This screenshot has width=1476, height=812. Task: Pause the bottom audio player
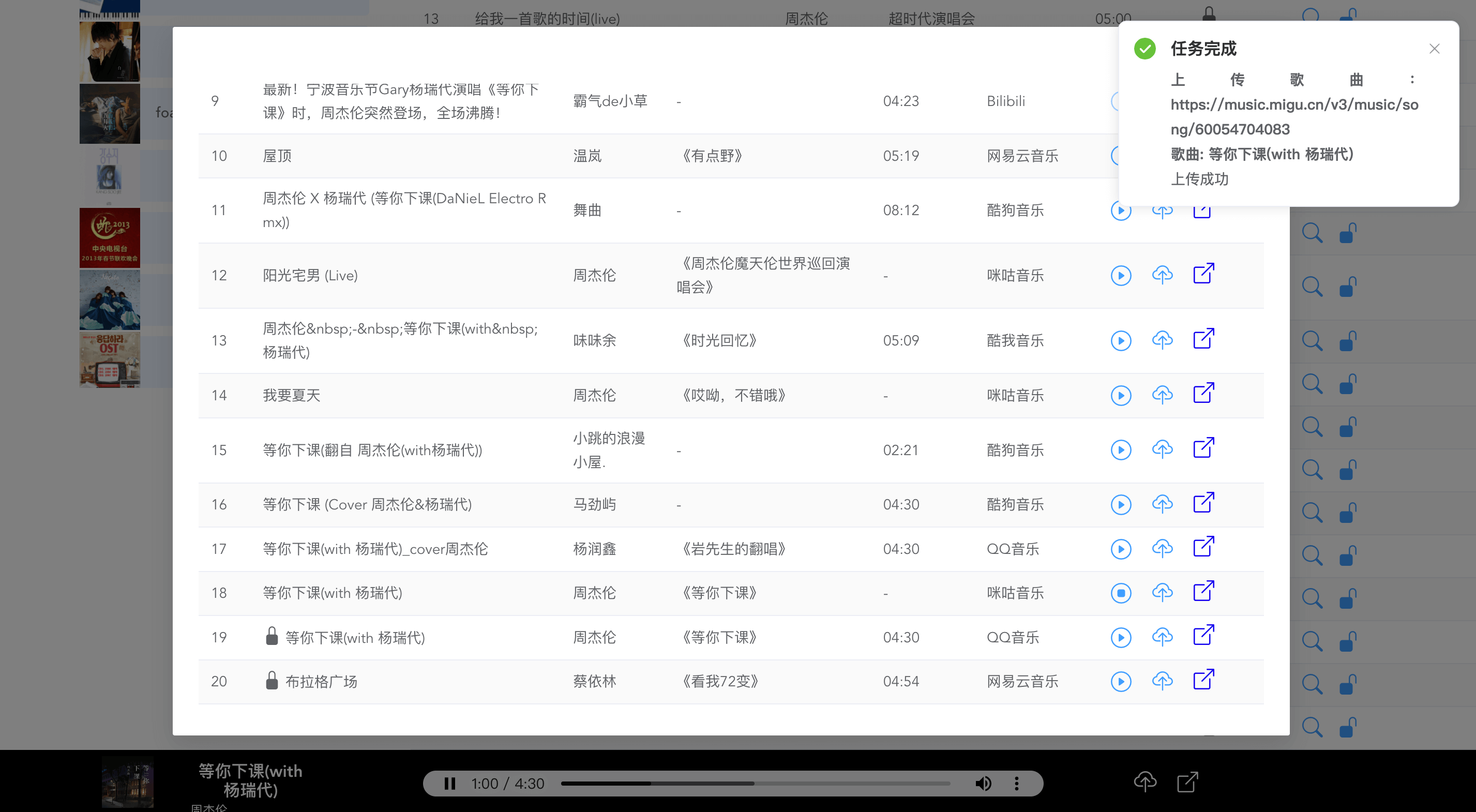(450, 784)
